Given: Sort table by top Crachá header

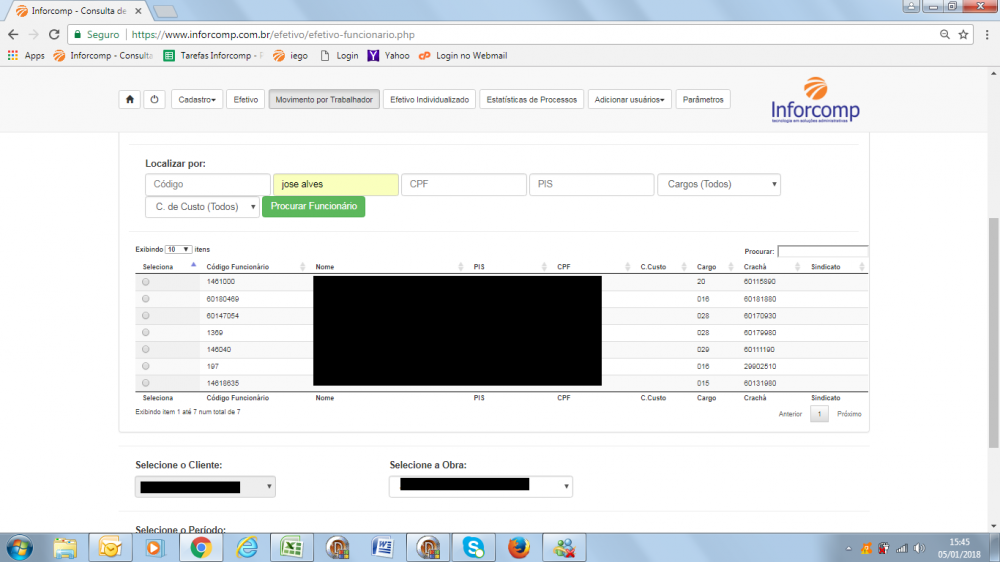Looking at the screenshot, I should pyautogui.click(x=755, y=267).
